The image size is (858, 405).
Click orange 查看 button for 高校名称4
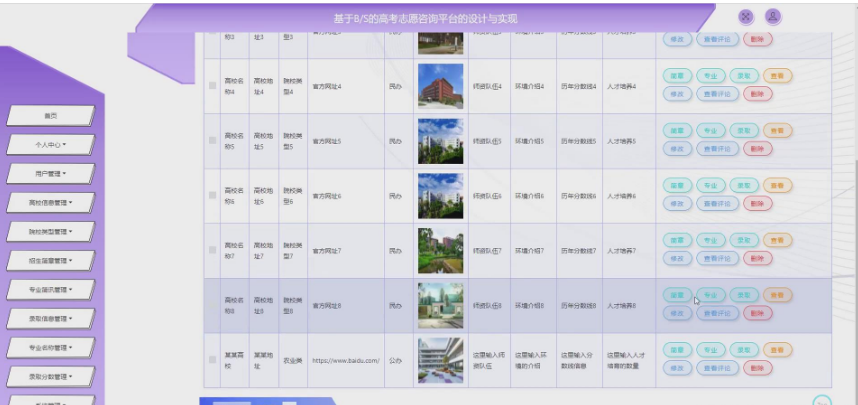click(778, 76)
